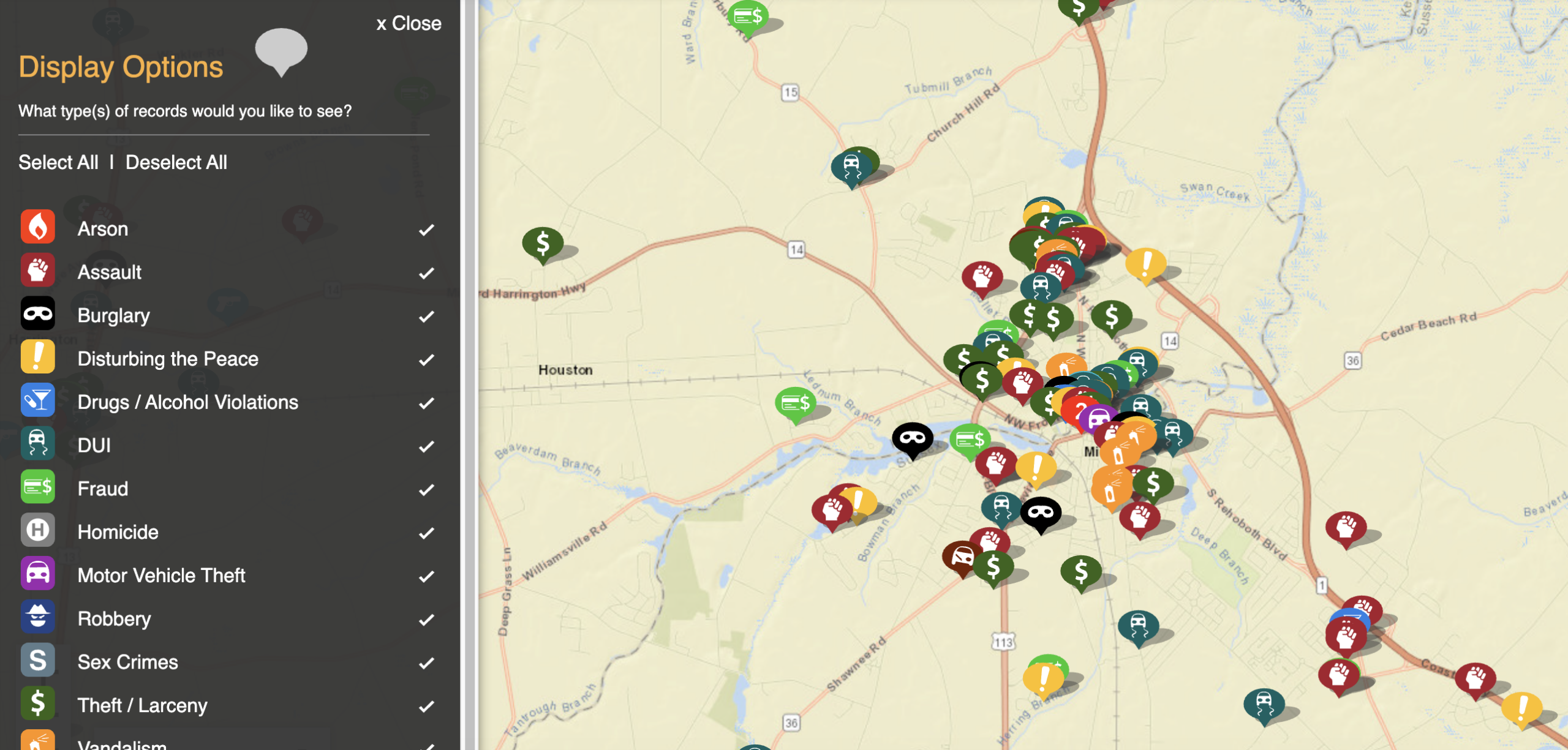The image size is (1568, 750).
Task: Click yellow disturbance marker near Swan Creek
Action: [1145, 264]
